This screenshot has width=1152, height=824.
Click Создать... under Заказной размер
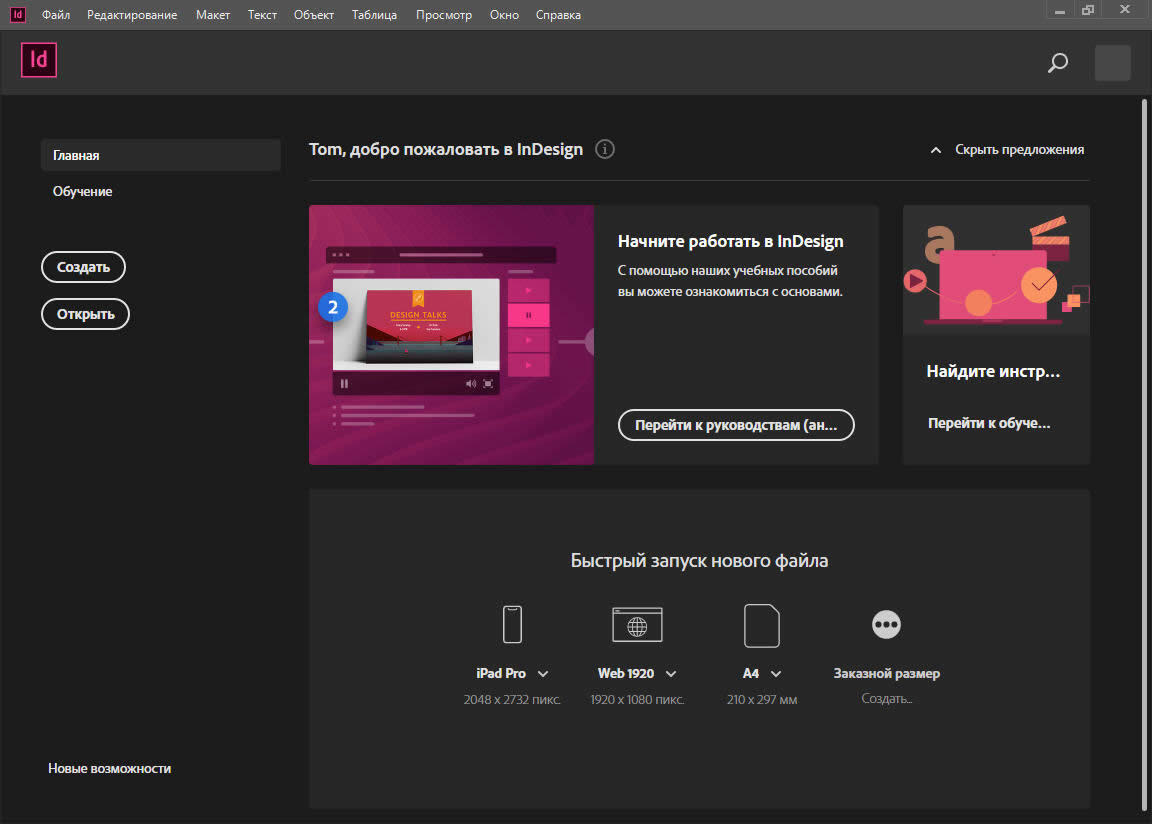click(887, 698)
